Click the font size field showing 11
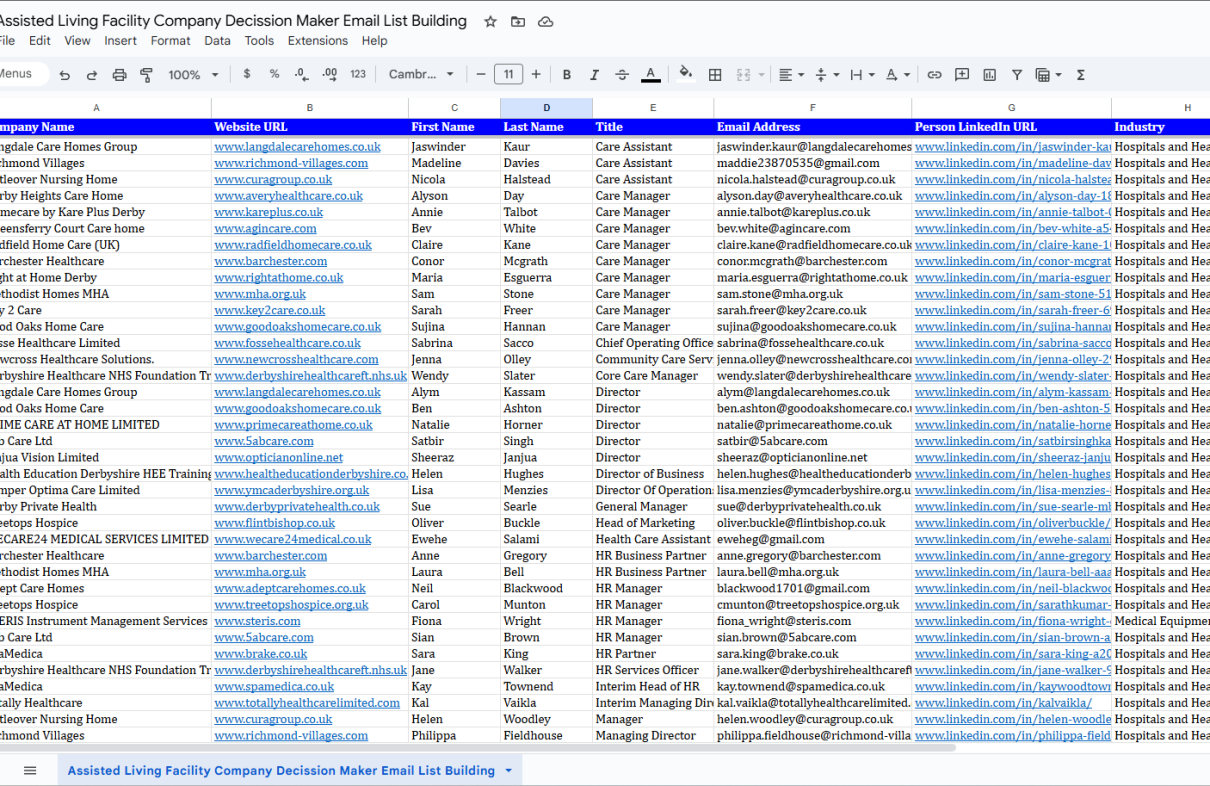 [x=508, y=74]
